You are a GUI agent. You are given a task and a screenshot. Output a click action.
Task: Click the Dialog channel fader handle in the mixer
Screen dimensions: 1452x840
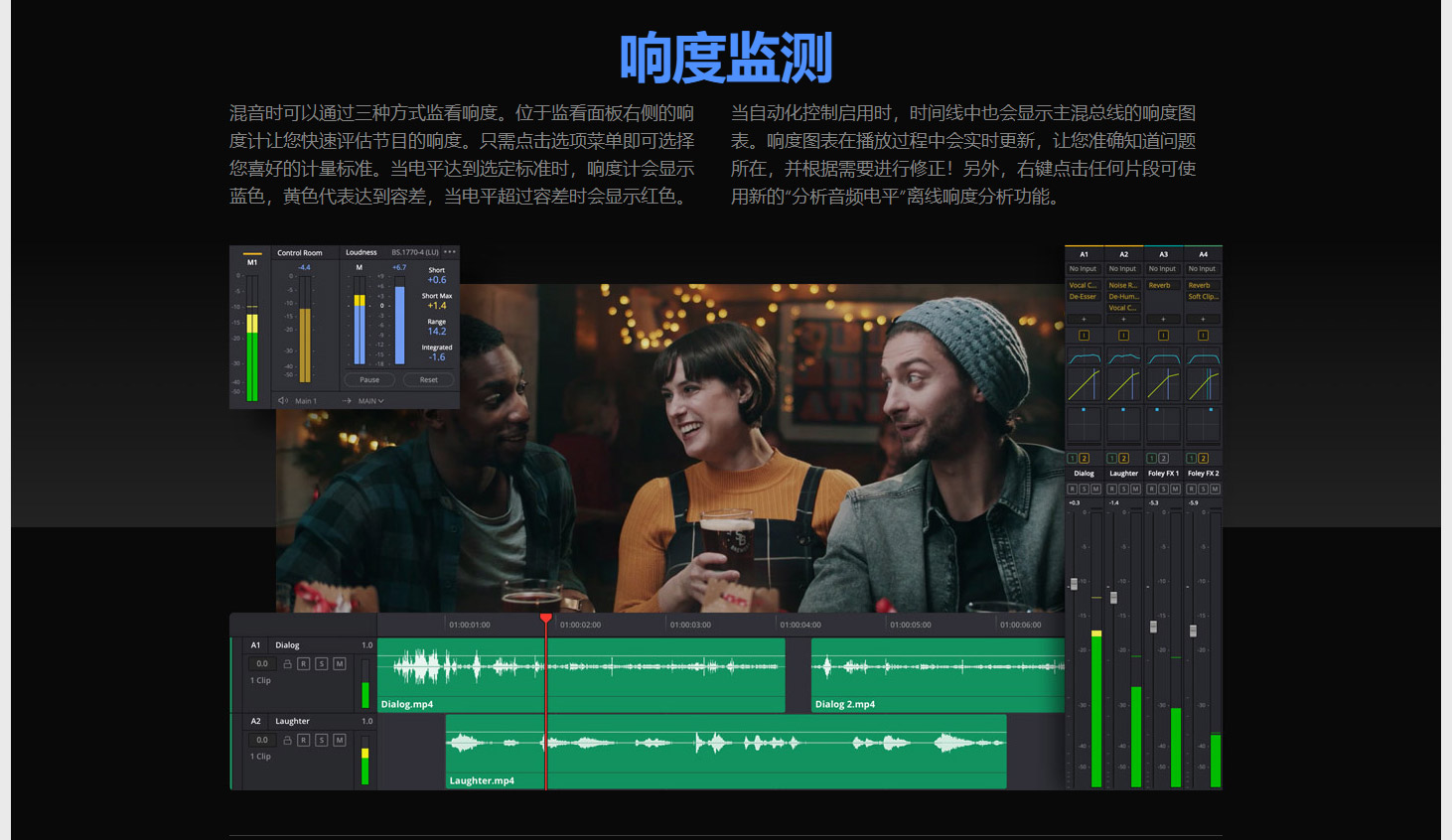[1074, 584]
